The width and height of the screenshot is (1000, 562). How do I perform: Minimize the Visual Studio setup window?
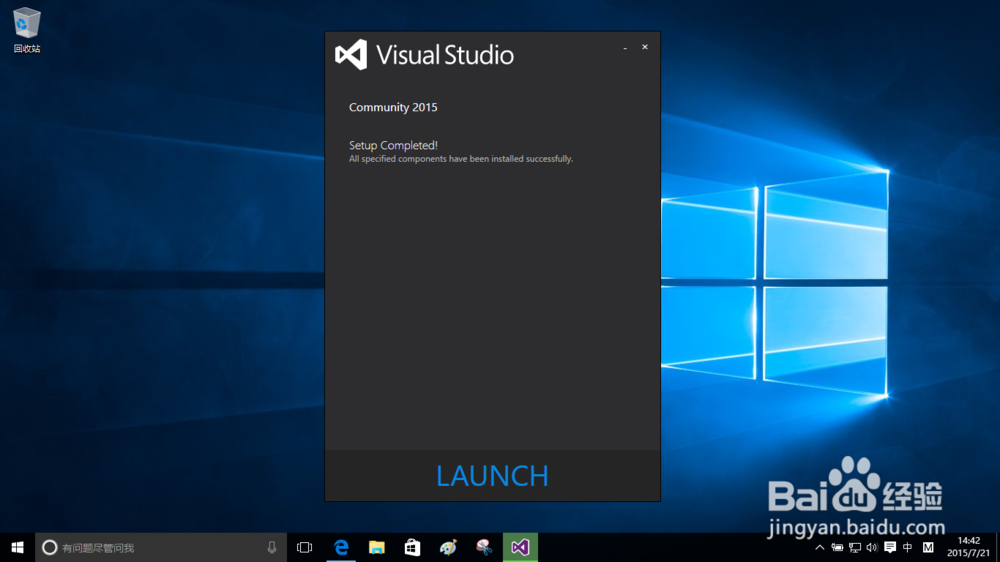pyautogui.click(x=625, y=48)
